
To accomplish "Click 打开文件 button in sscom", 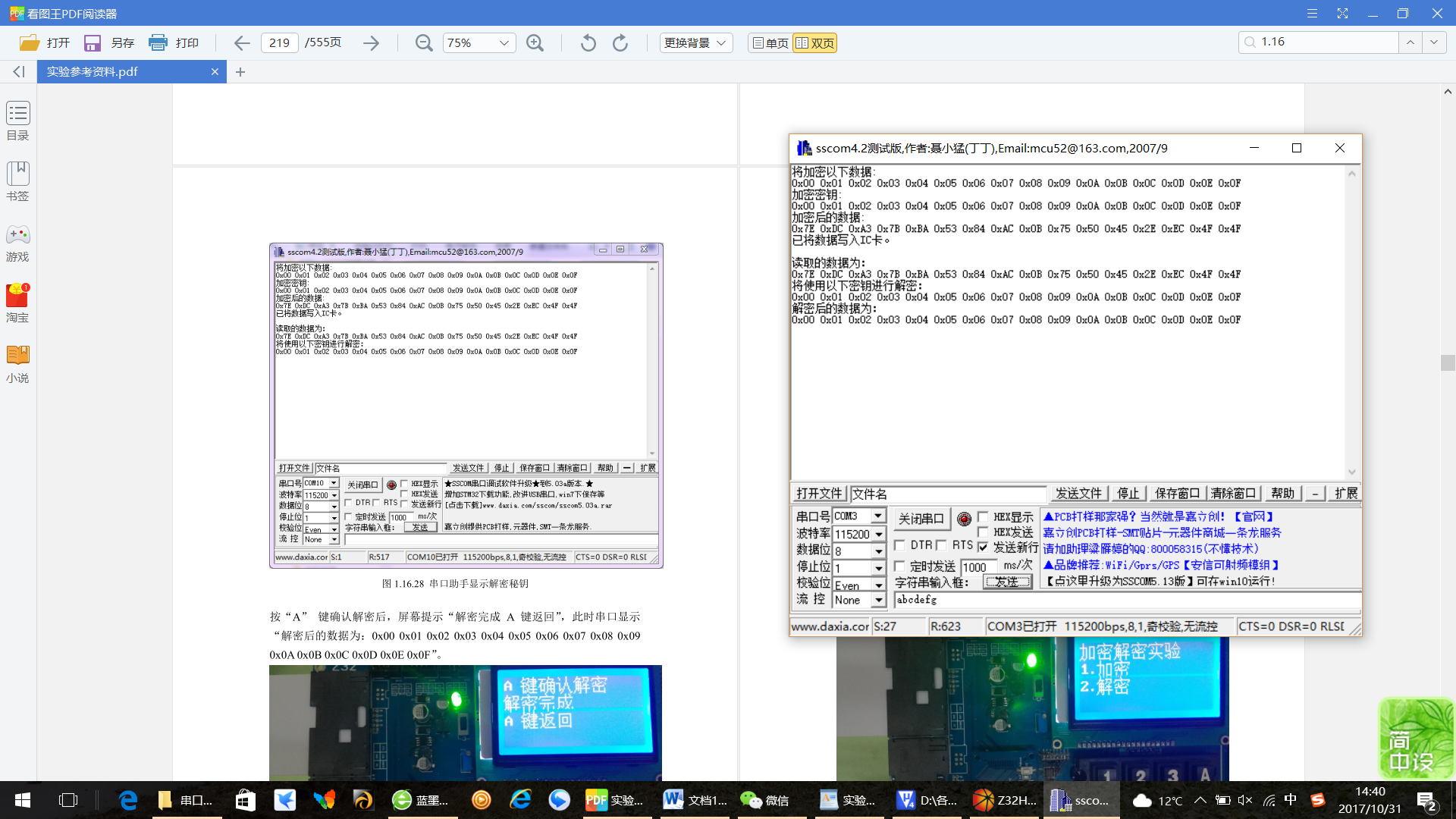I will tap(819, 494).
